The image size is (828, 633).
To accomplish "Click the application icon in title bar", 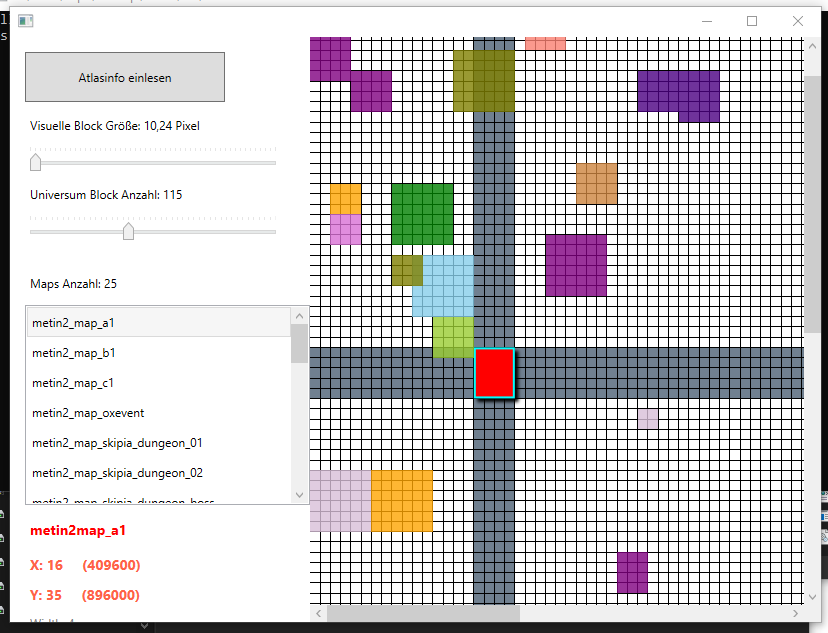I will [25, 21].
